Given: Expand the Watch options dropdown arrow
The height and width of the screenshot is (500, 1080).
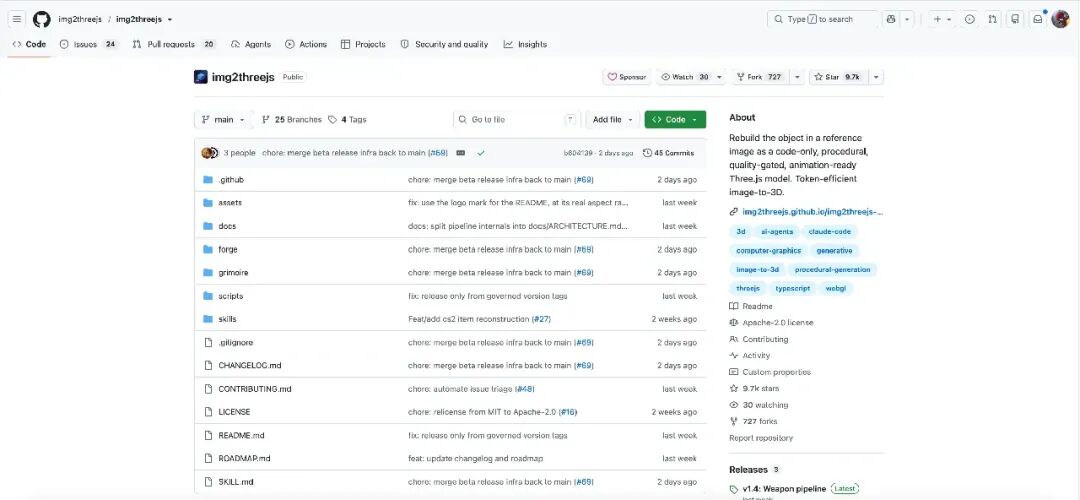Looking at the screenshot, I should coord(720,77).
